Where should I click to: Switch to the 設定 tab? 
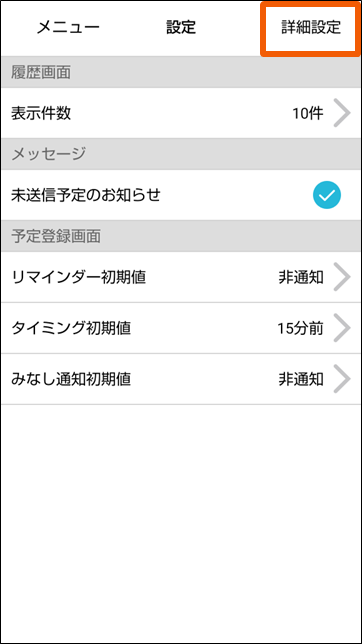[x=181, y=28]
